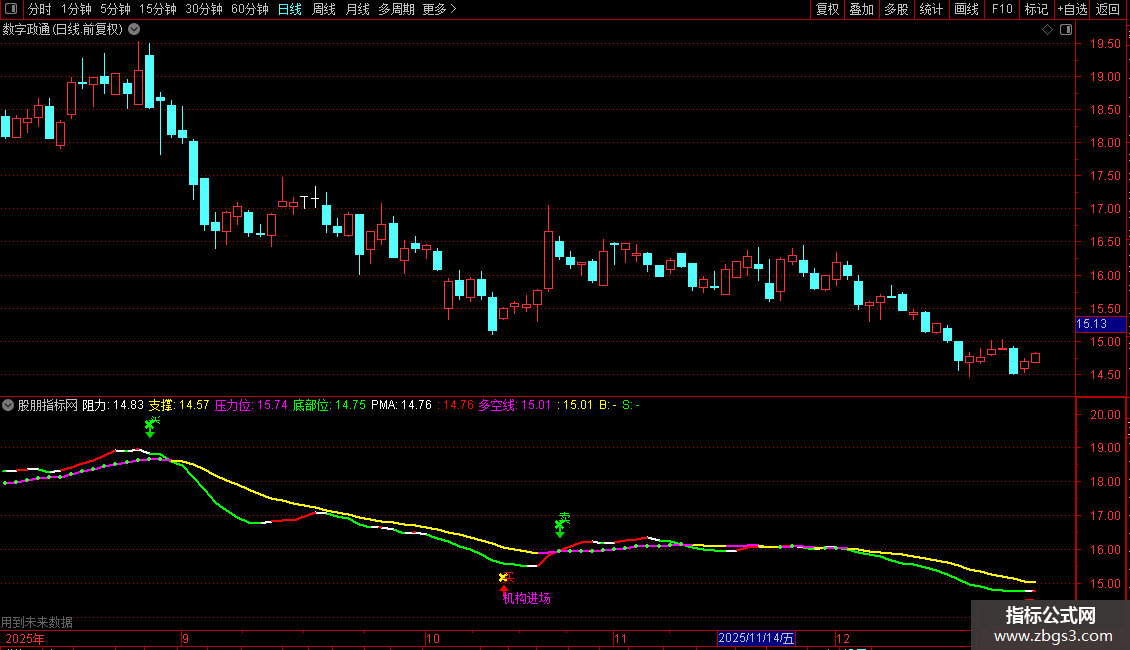The image size is (1130, 650).
Task: Select the 30分钟 period
Action: coord(204,9)
